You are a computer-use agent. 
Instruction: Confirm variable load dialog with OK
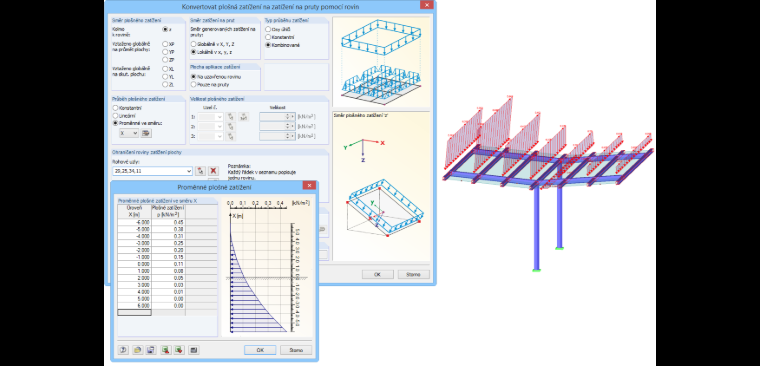pyautogui.click(x=260, y=350)
